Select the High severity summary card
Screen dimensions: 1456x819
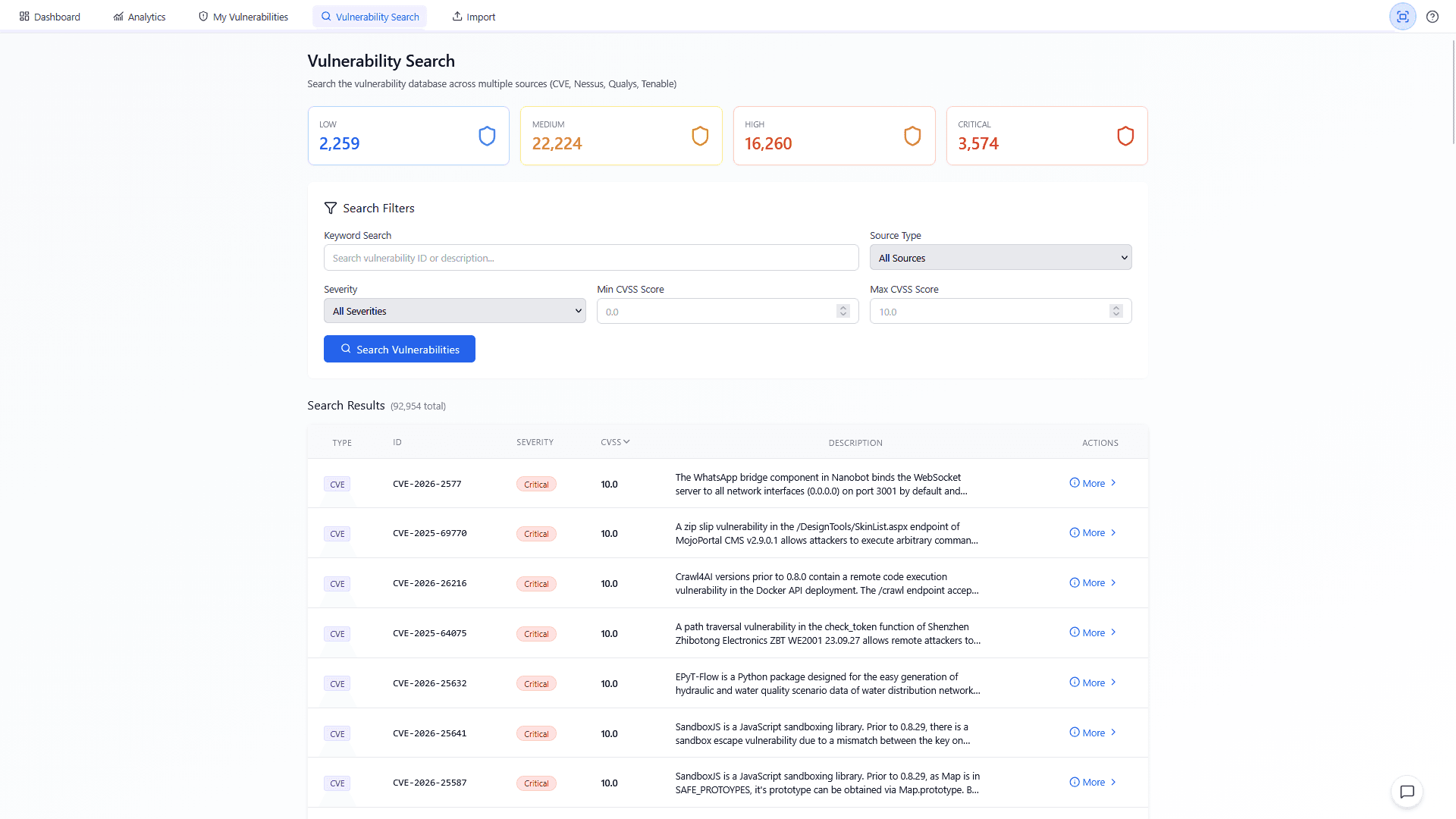[833, 135]
